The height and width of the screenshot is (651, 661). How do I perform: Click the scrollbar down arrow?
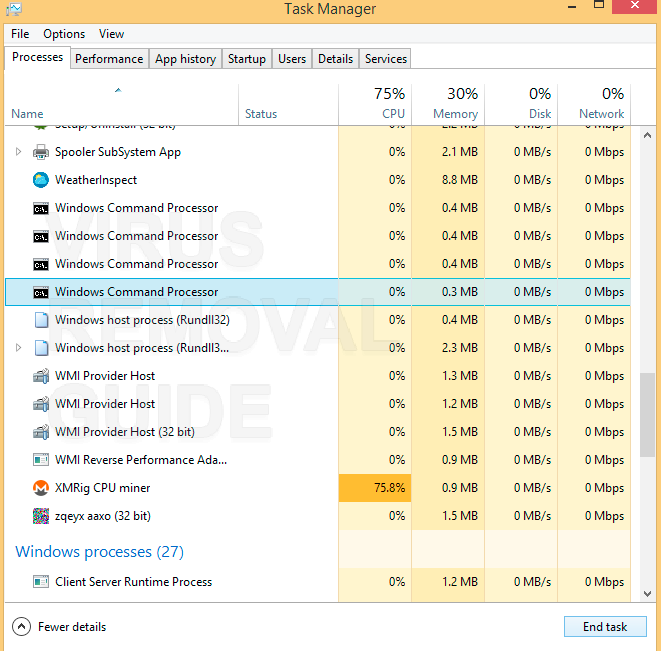click(648, 594)
